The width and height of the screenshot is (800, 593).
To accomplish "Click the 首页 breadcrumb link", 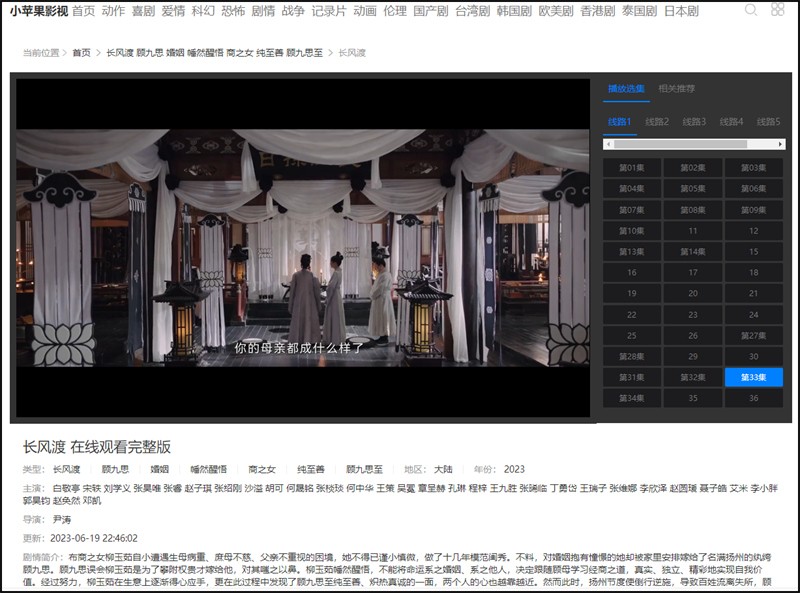I will click(81, 53).
